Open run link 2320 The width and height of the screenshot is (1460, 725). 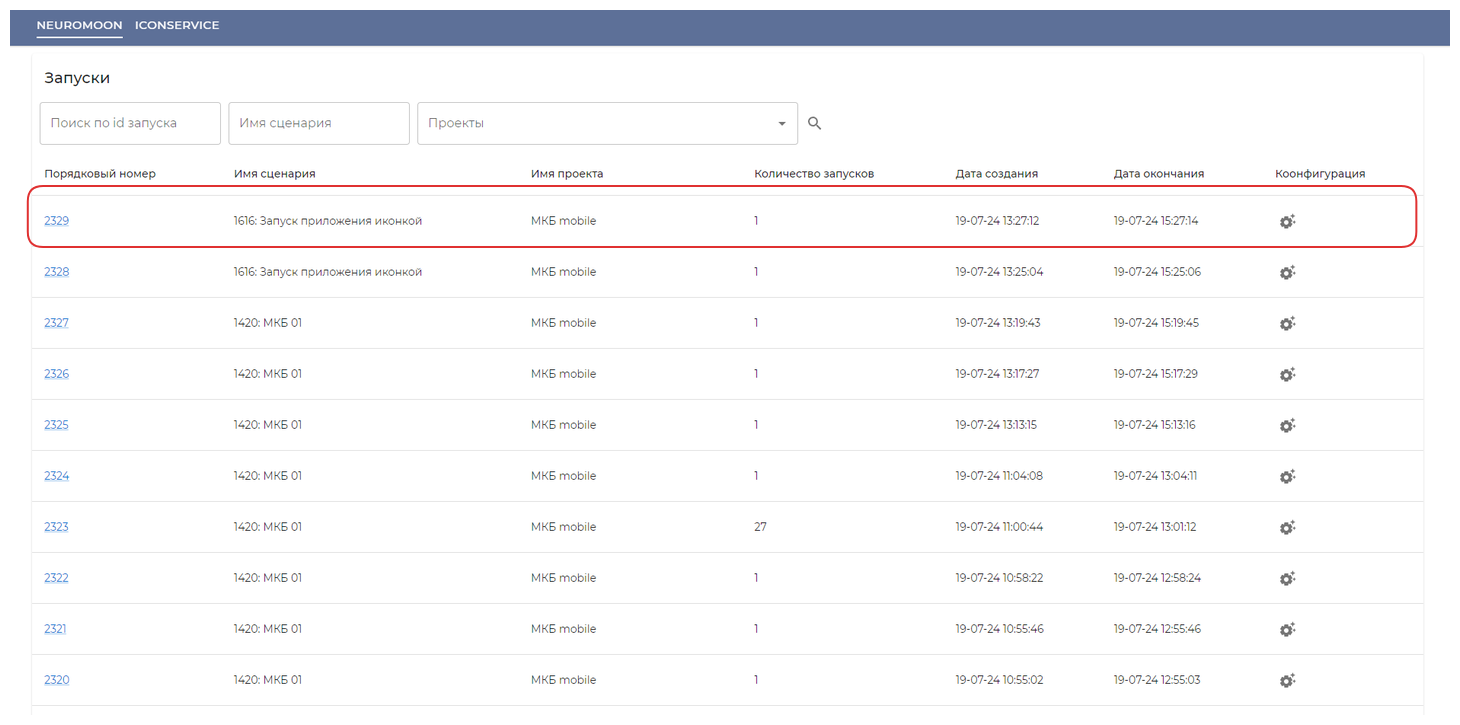(x=56, y=680)
